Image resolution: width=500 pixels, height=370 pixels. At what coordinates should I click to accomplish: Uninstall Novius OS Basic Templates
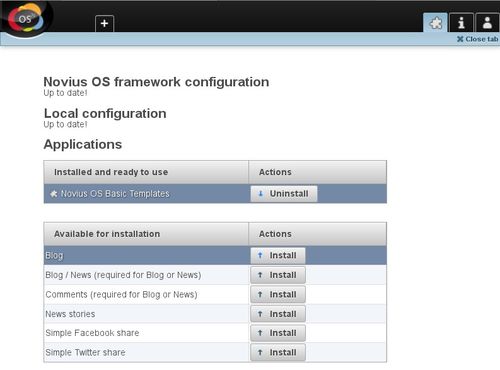[x=284, y=194]
